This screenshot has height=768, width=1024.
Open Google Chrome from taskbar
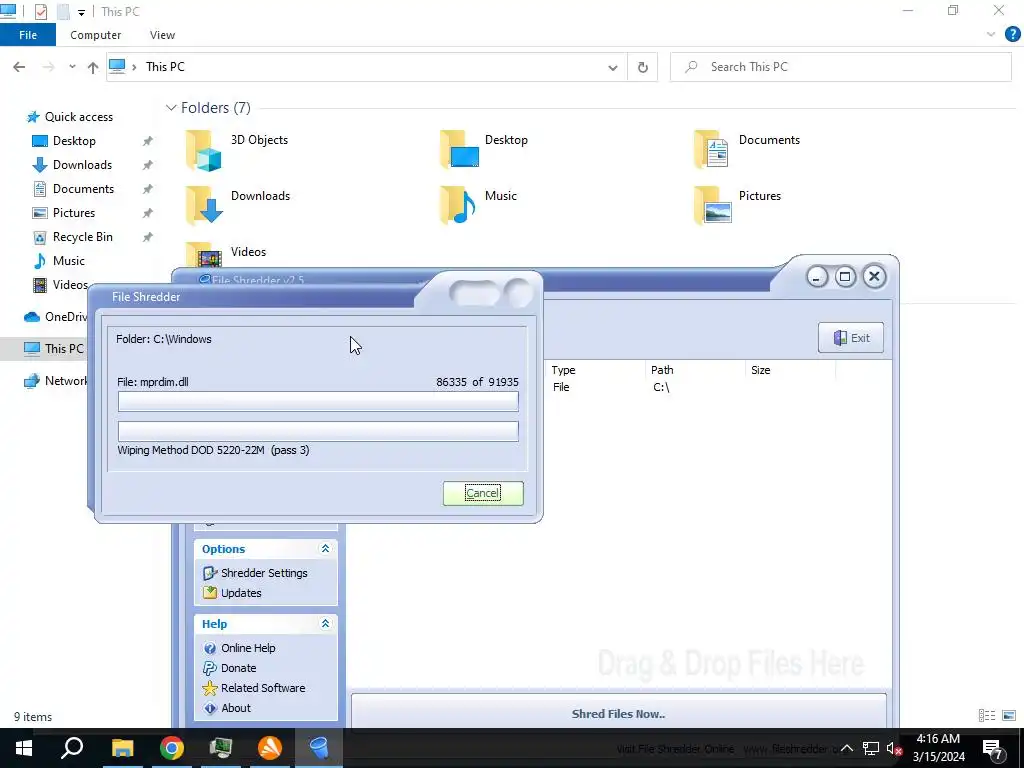coord(172,748)
